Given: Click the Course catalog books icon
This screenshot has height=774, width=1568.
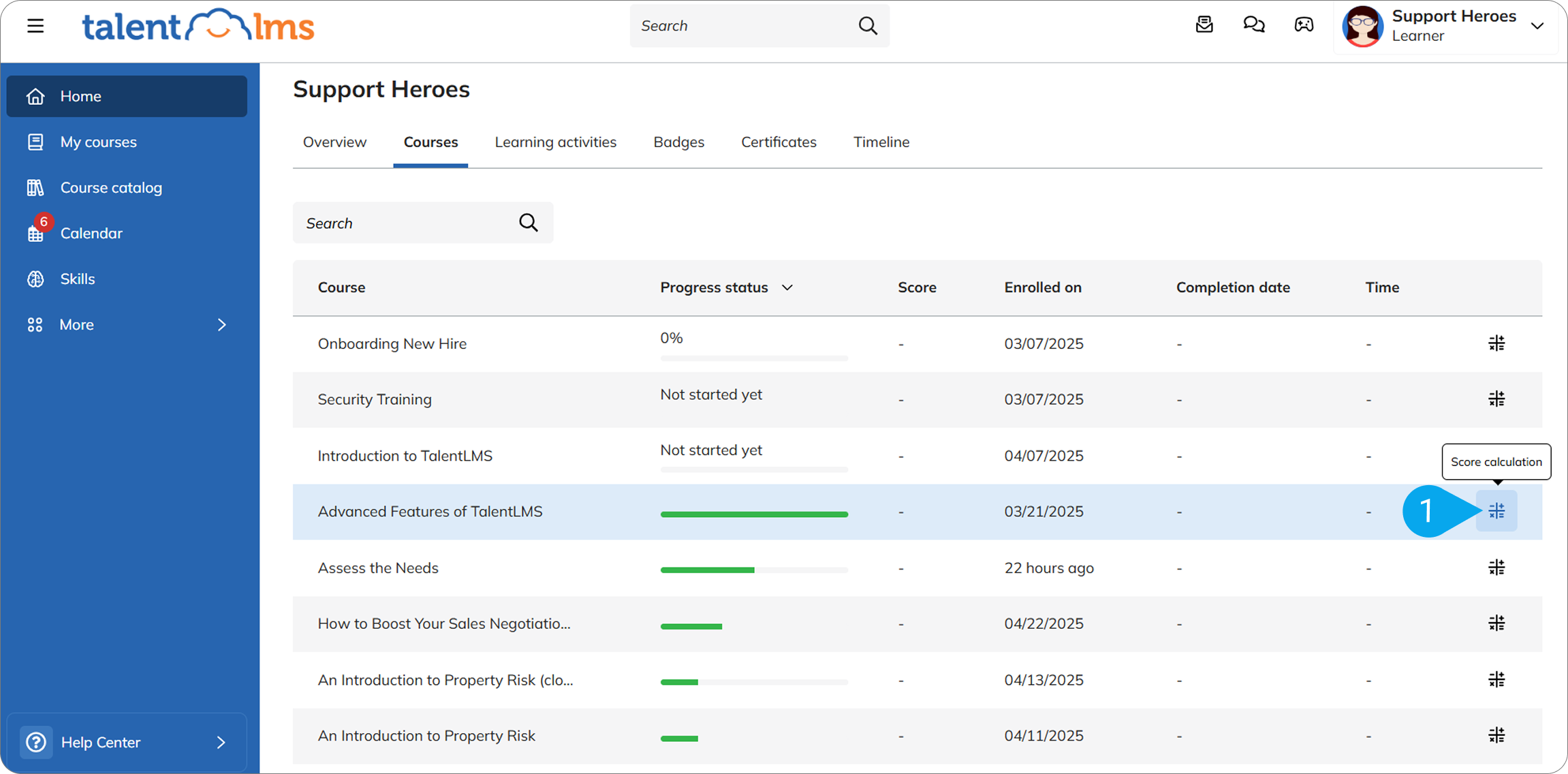Looking at the screenshot, I should tap(35, 187).
